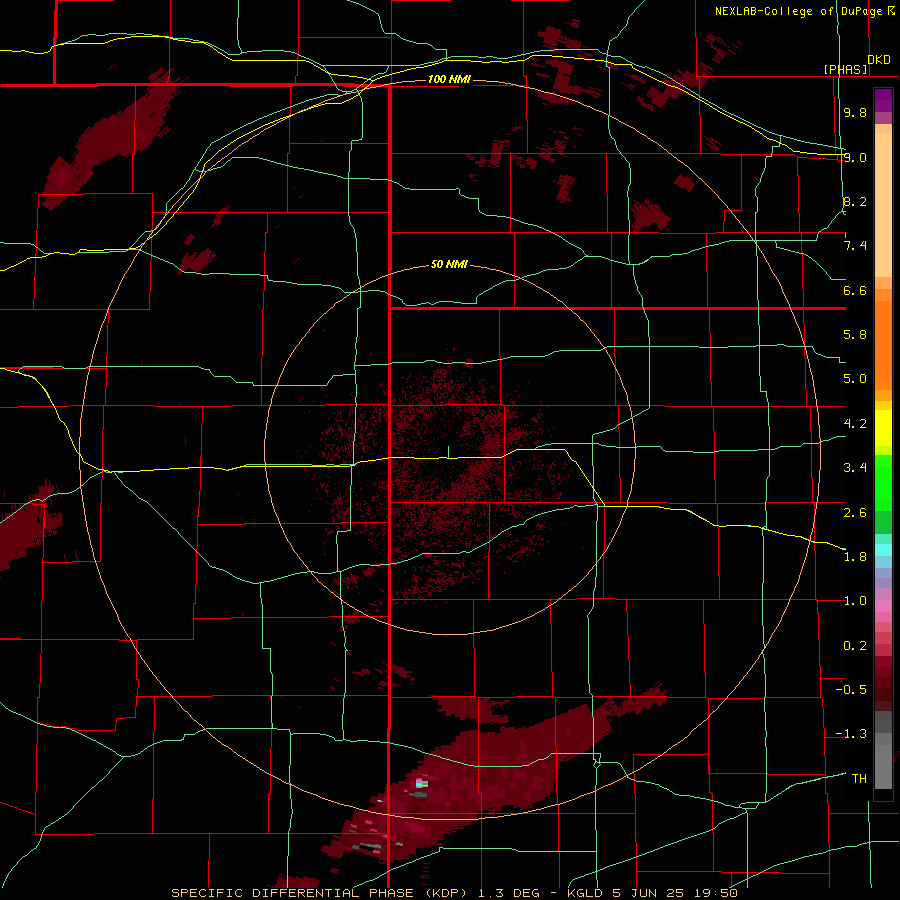
Task: Click the 9.0 scale value
Action: 855,157
